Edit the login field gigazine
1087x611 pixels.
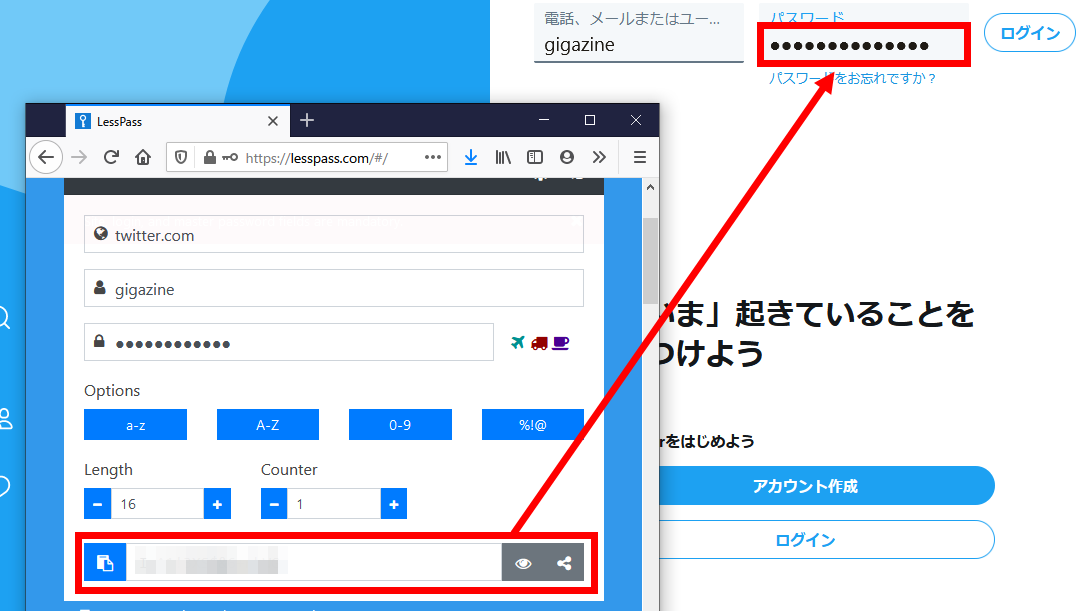tap(333, 289)
